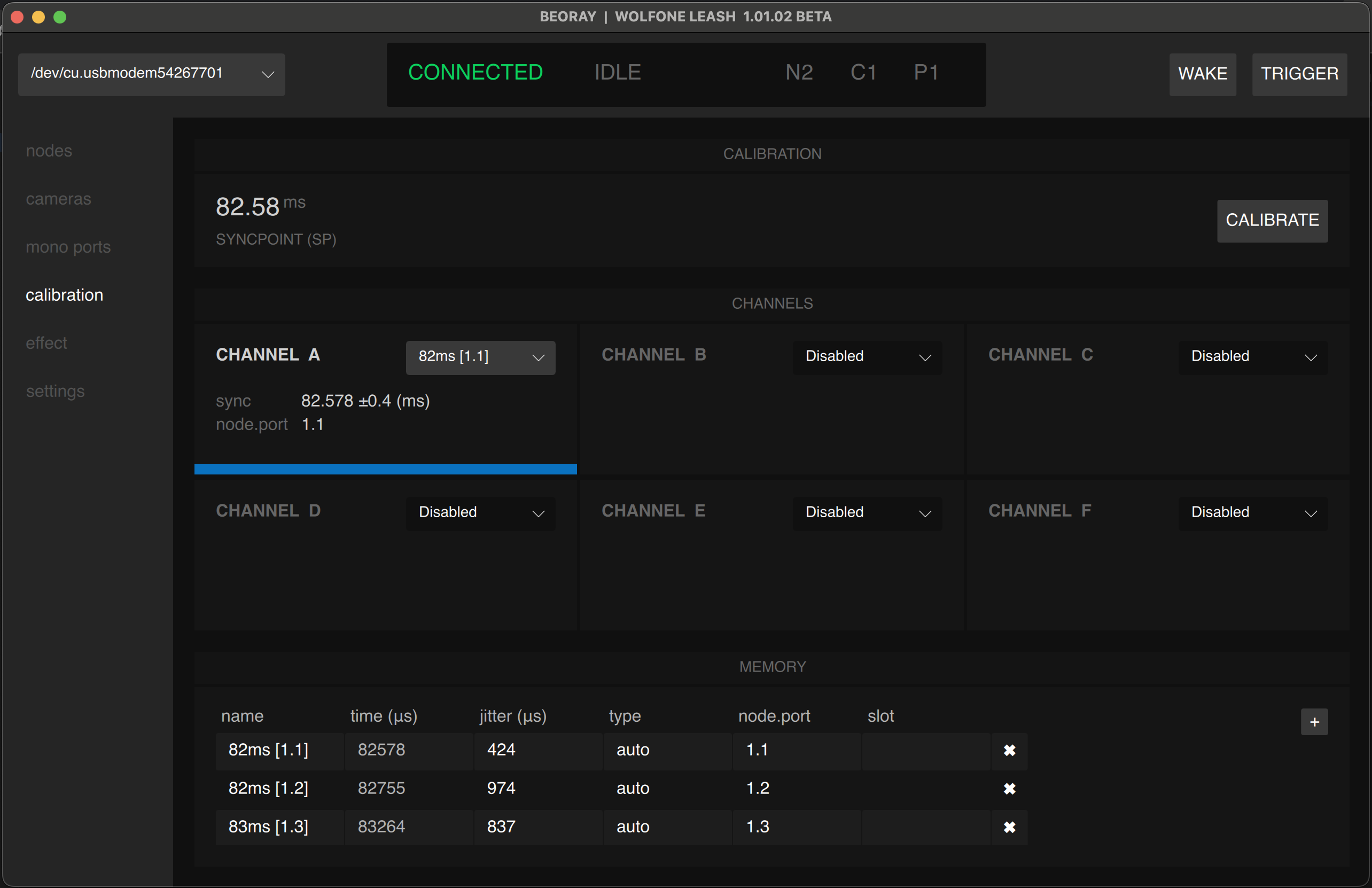
Task: Click the yellow minimize window button
Action: pyautogui.click(x=38, y=17)
